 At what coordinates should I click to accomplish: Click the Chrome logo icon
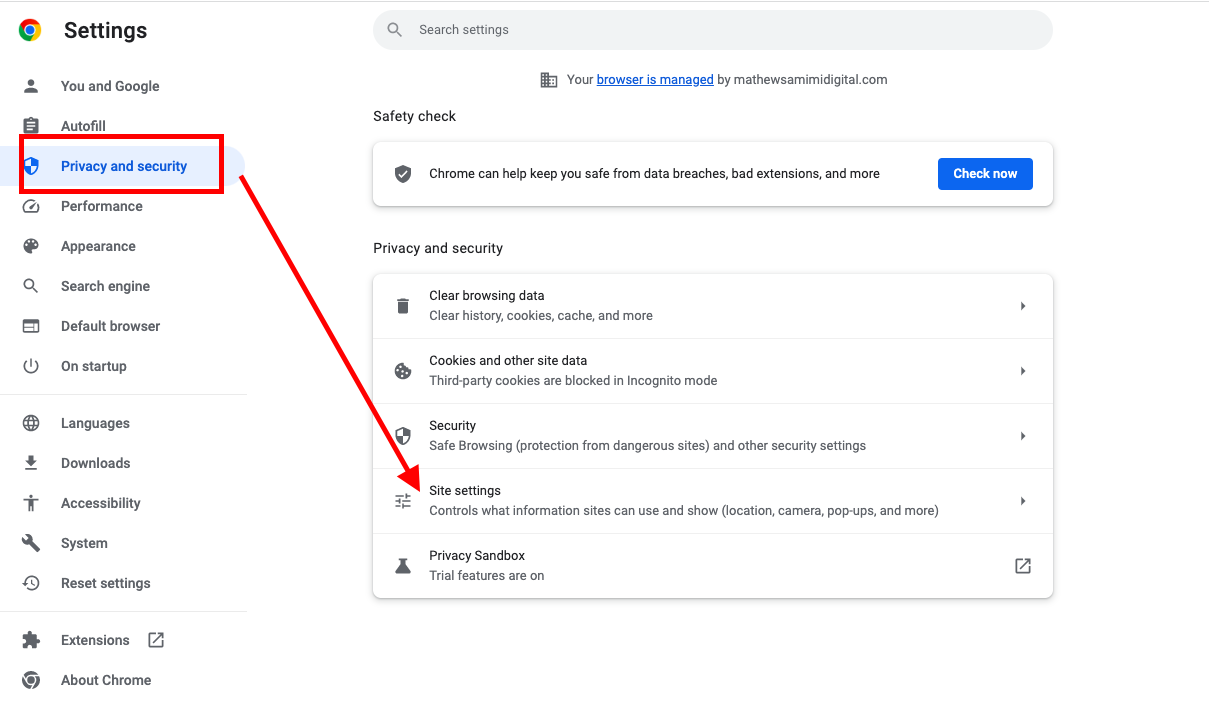(30, 31)
